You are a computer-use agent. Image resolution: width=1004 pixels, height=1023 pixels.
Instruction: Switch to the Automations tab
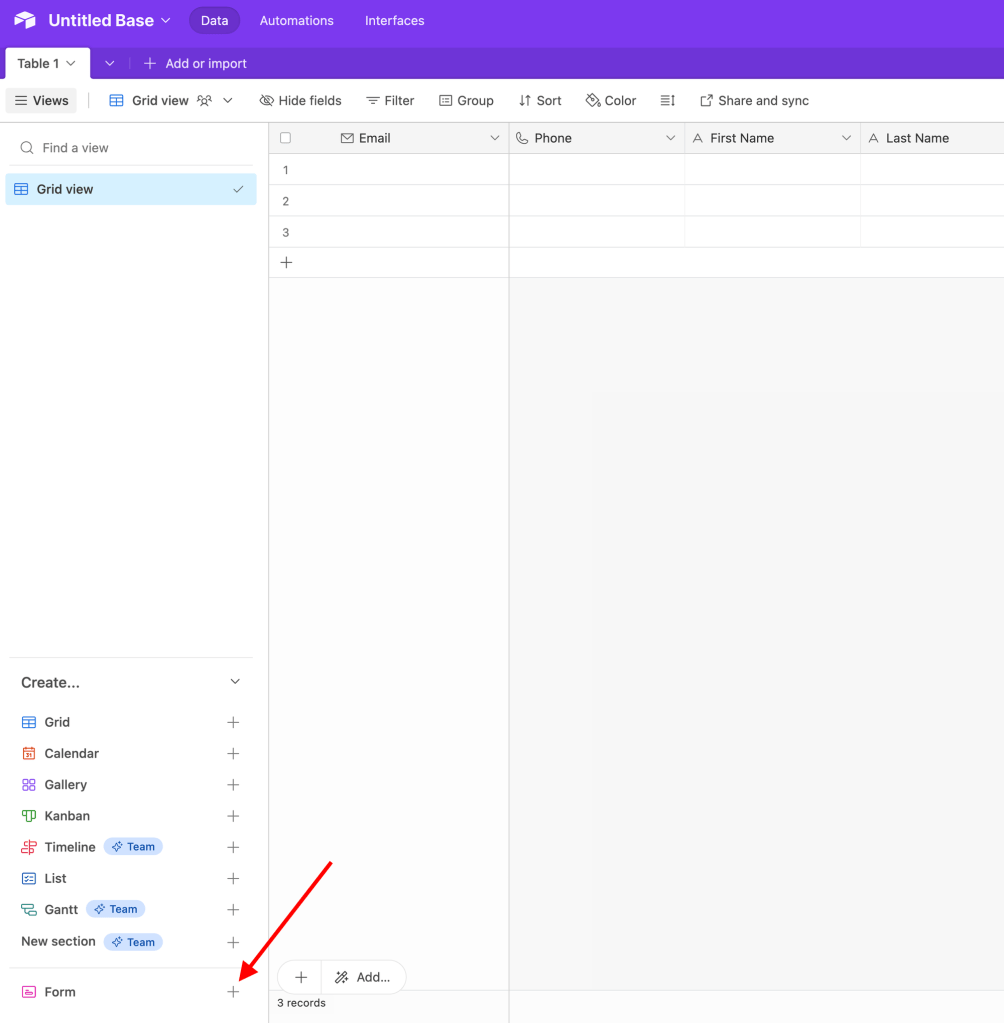[296, 19]
